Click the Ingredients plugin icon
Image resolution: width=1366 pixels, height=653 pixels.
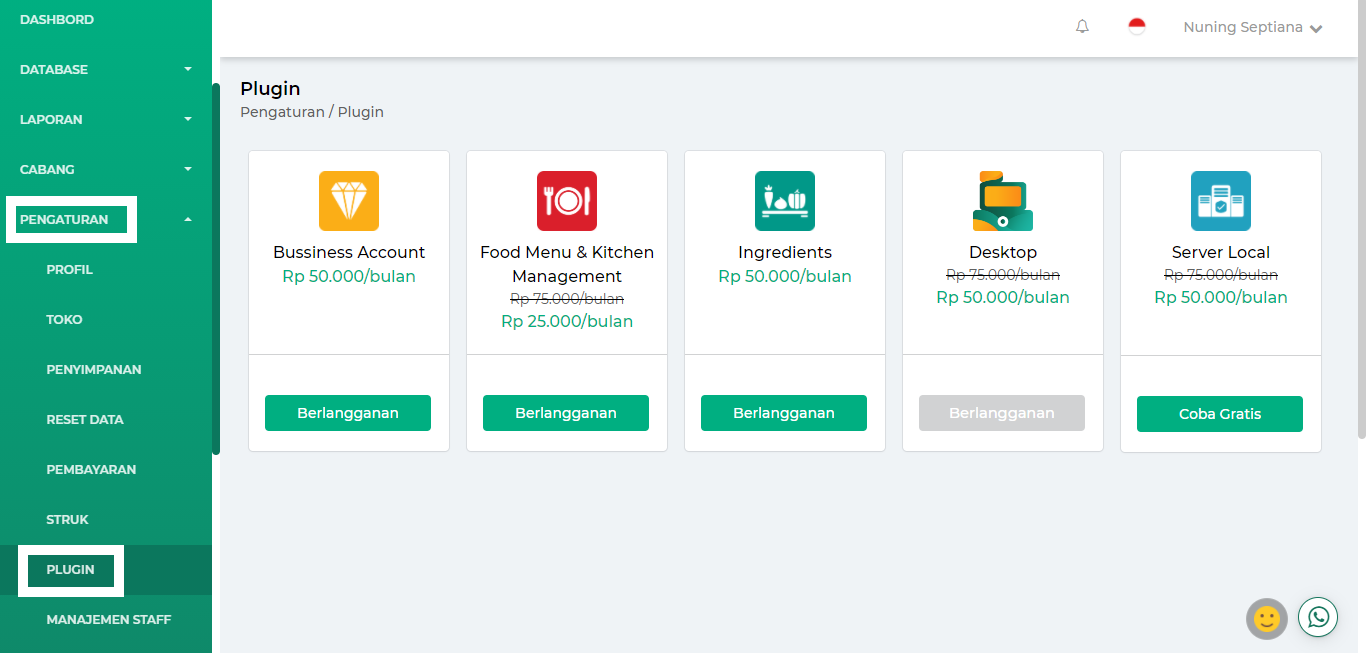click(x=784, y=201)
